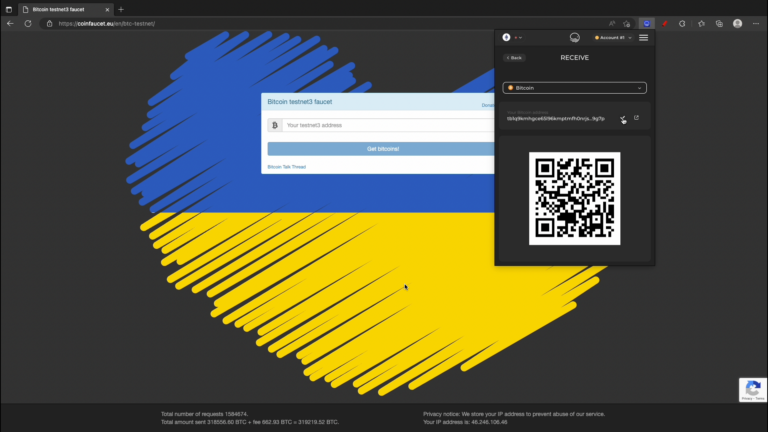The image size is (768, 432).
Task: Click the Your testnet3 address field
Action: (388, 125)
